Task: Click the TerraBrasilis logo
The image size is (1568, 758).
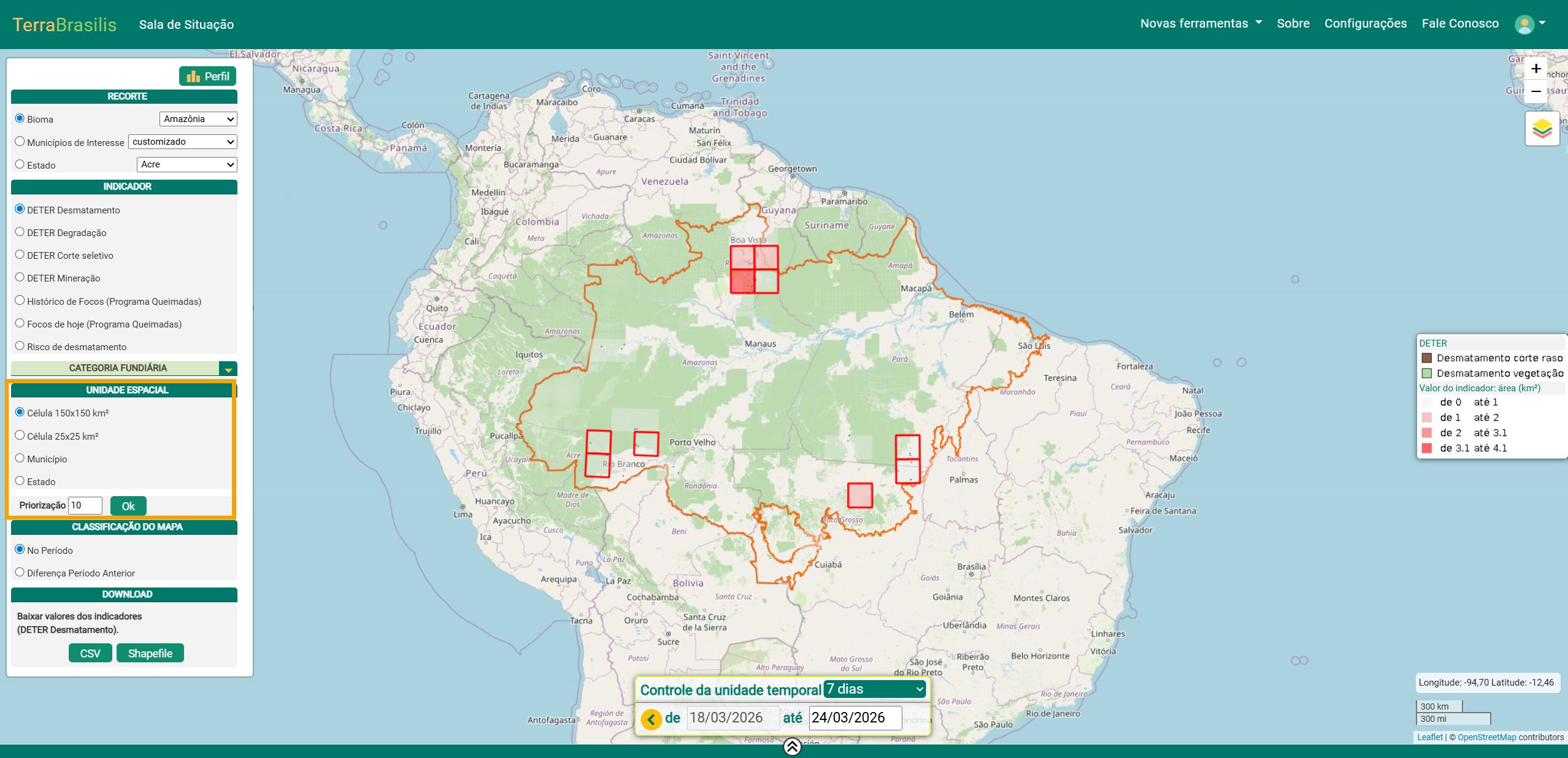Action: pos(64,25)
